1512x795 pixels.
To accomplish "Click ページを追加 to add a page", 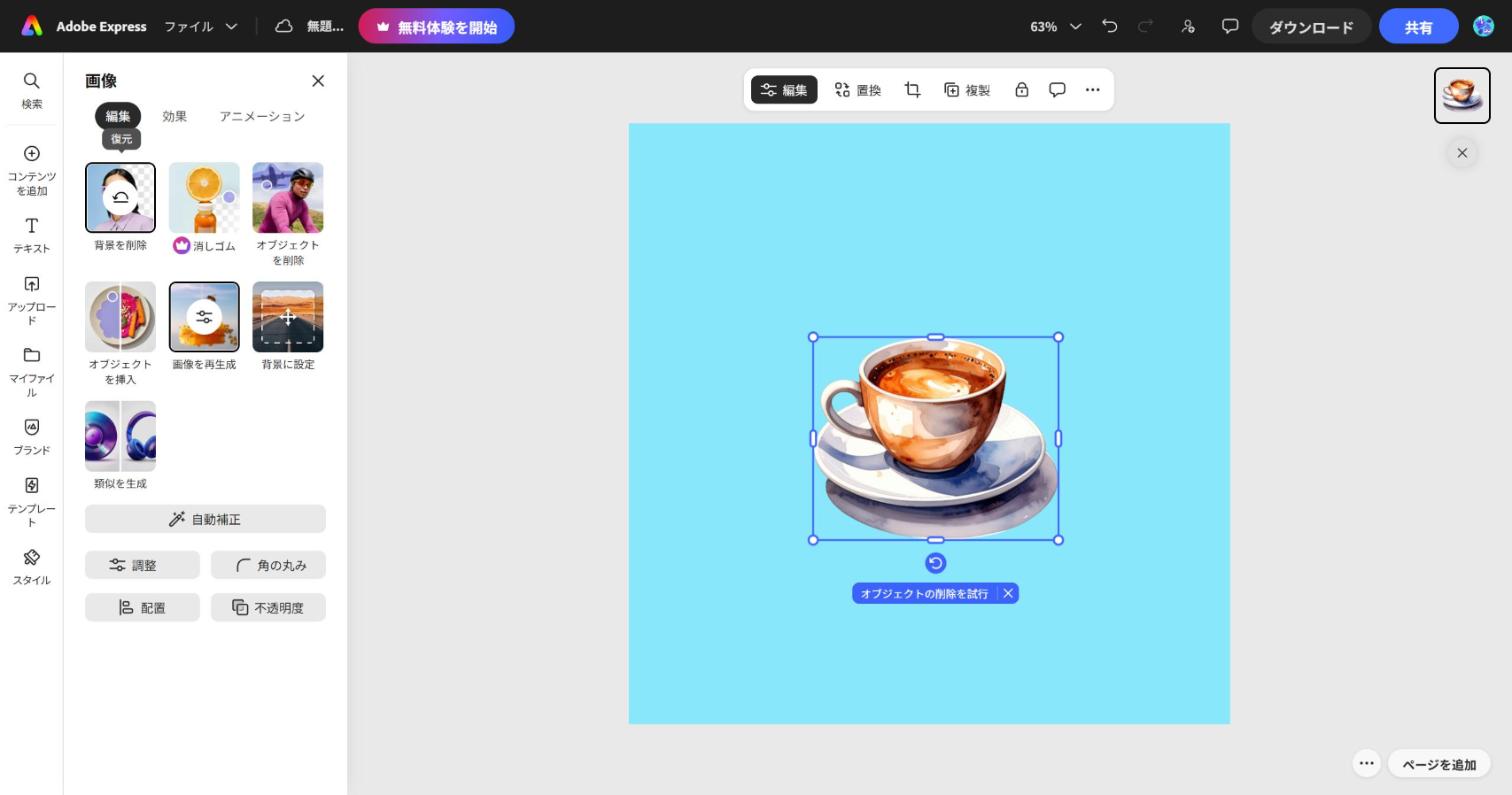I will [1439, 765].
